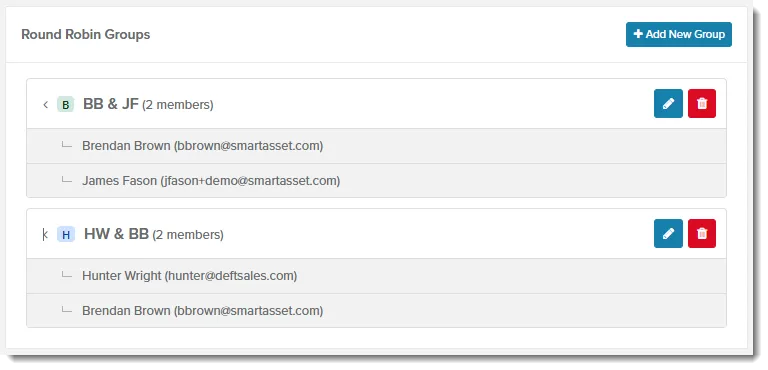Image resolution: width=768 pixels, height=370 pixels.
Task: Click BB & JF member count text
Action: (178, 105)
